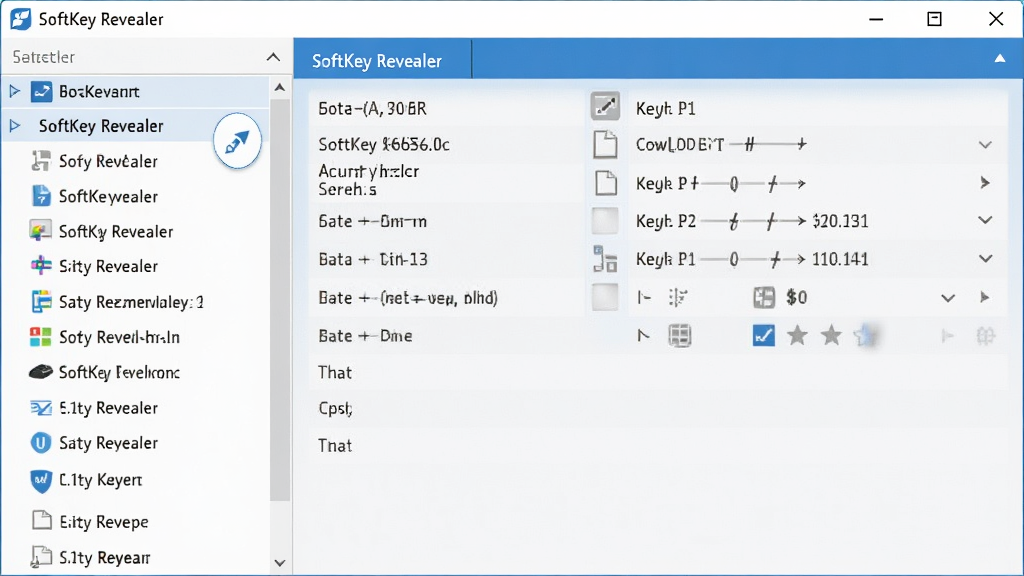Image resolution: width=1024 pixels, height=576 pixels.
Task: Expand the SoftKey Revealer tree node arrow
Action: 14,125
